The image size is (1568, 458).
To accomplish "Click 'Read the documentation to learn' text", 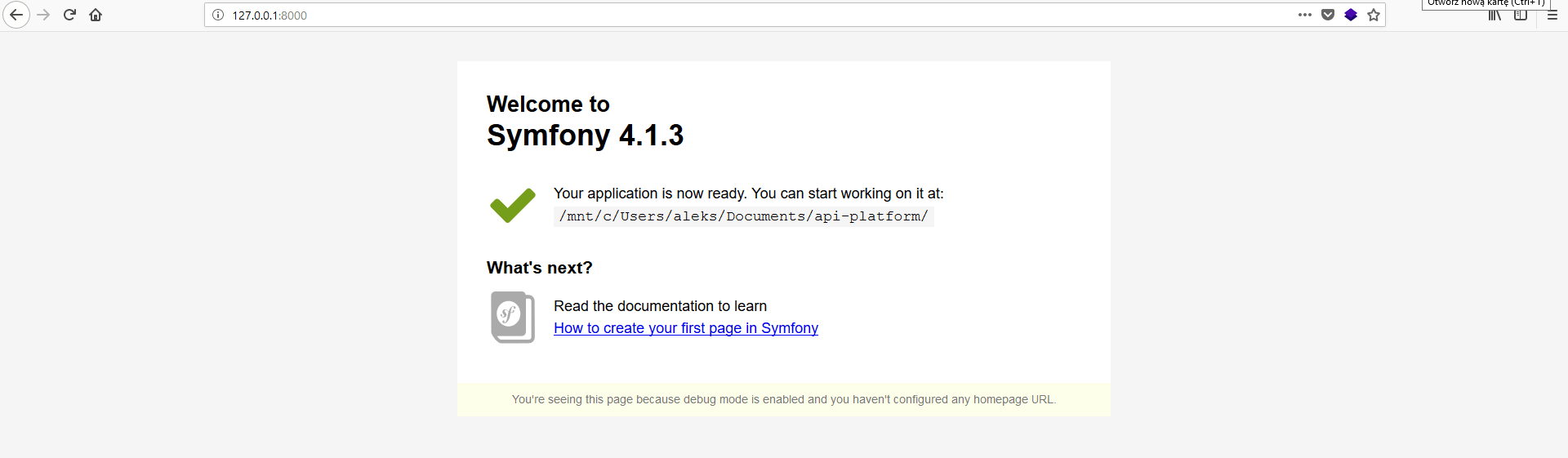I will pos(660,306).
